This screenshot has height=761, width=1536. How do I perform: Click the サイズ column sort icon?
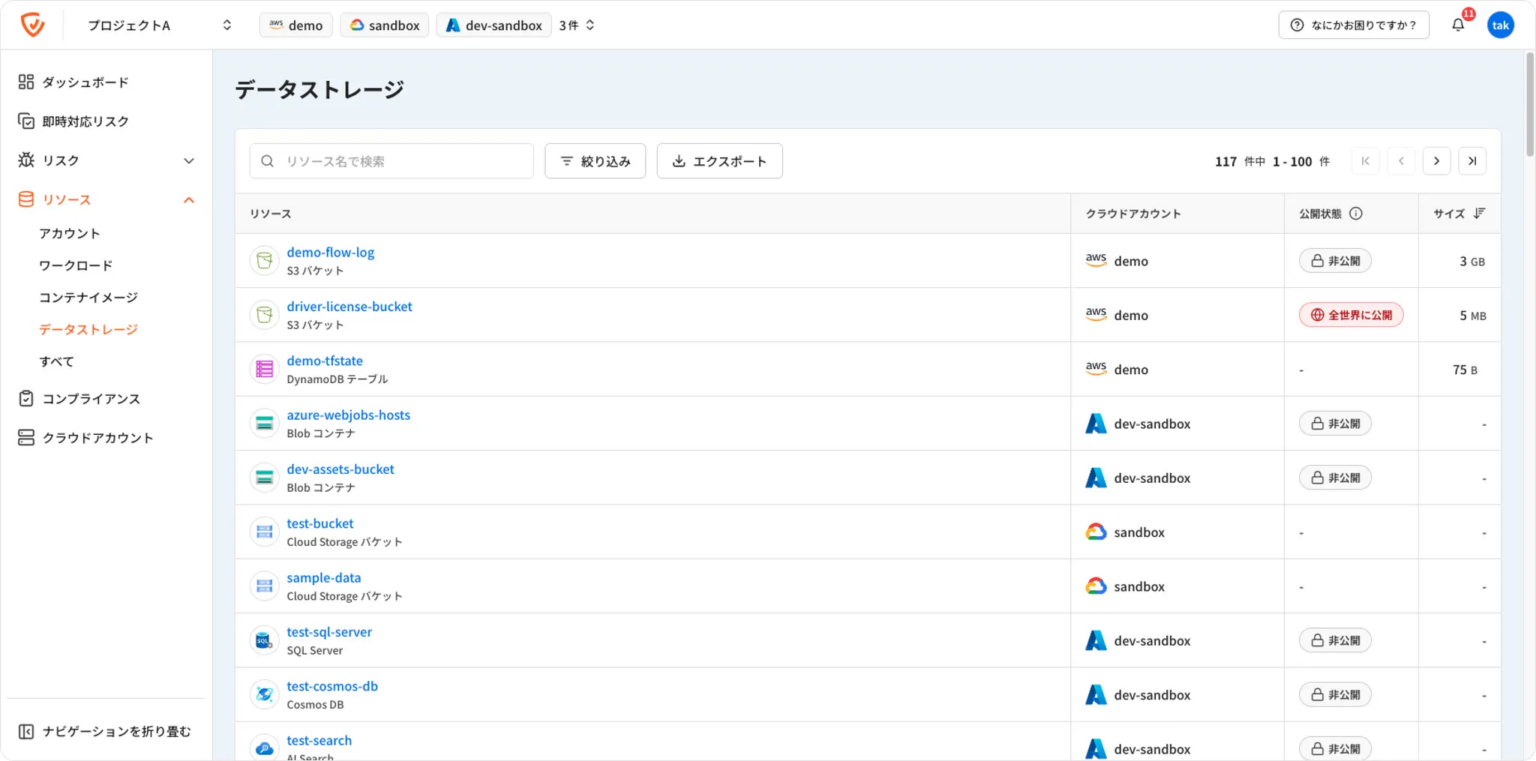[1480, 213]
